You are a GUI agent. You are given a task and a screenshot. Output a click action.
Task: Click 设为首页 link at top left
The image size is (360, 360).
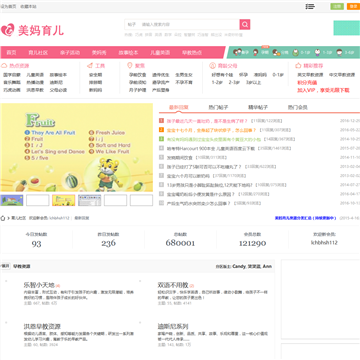[x=8, y=6]
